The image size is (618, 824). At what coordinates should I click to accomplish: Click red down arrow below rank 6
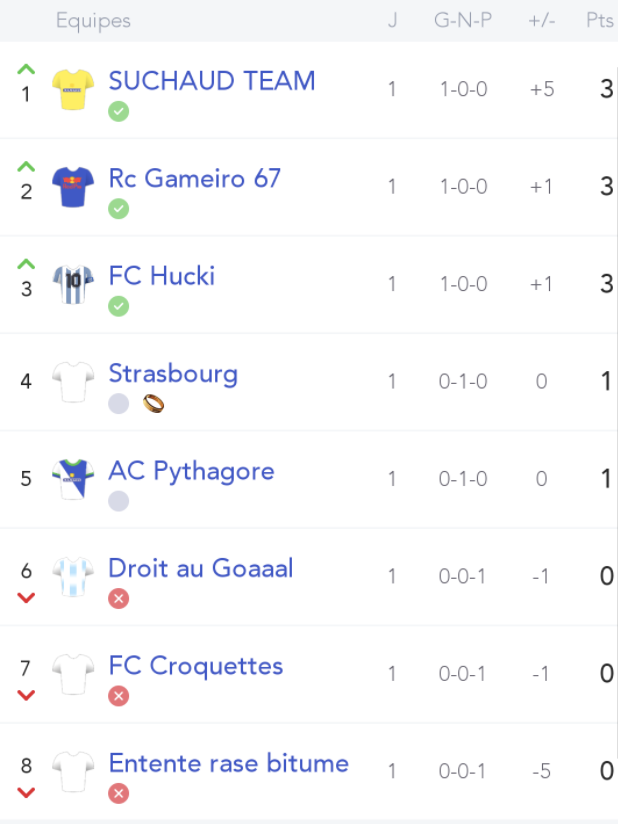(26, 598)
